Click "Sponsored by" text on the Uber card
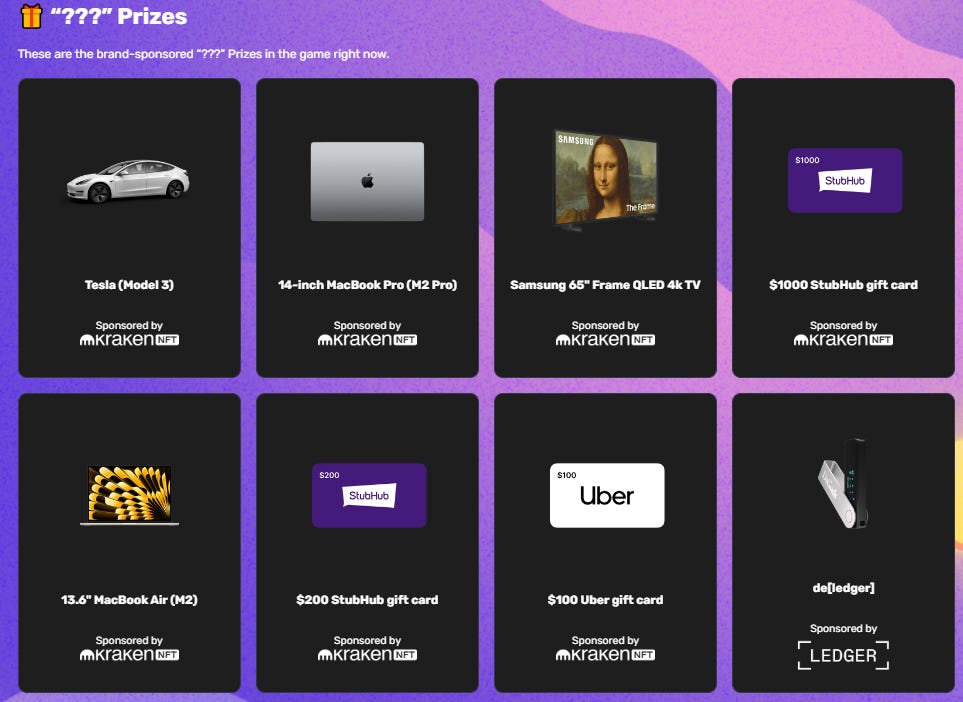 [606, 641]
